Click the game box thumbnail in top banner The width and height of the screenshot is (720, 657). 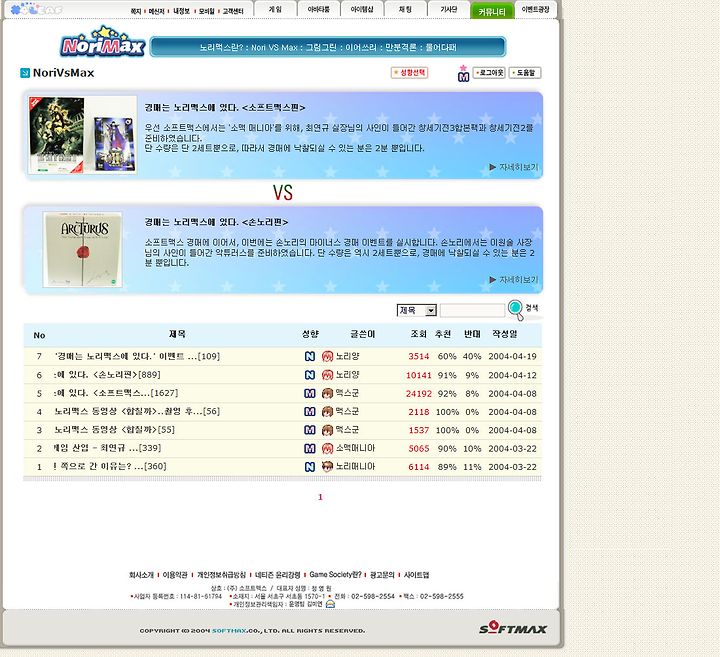82,135
